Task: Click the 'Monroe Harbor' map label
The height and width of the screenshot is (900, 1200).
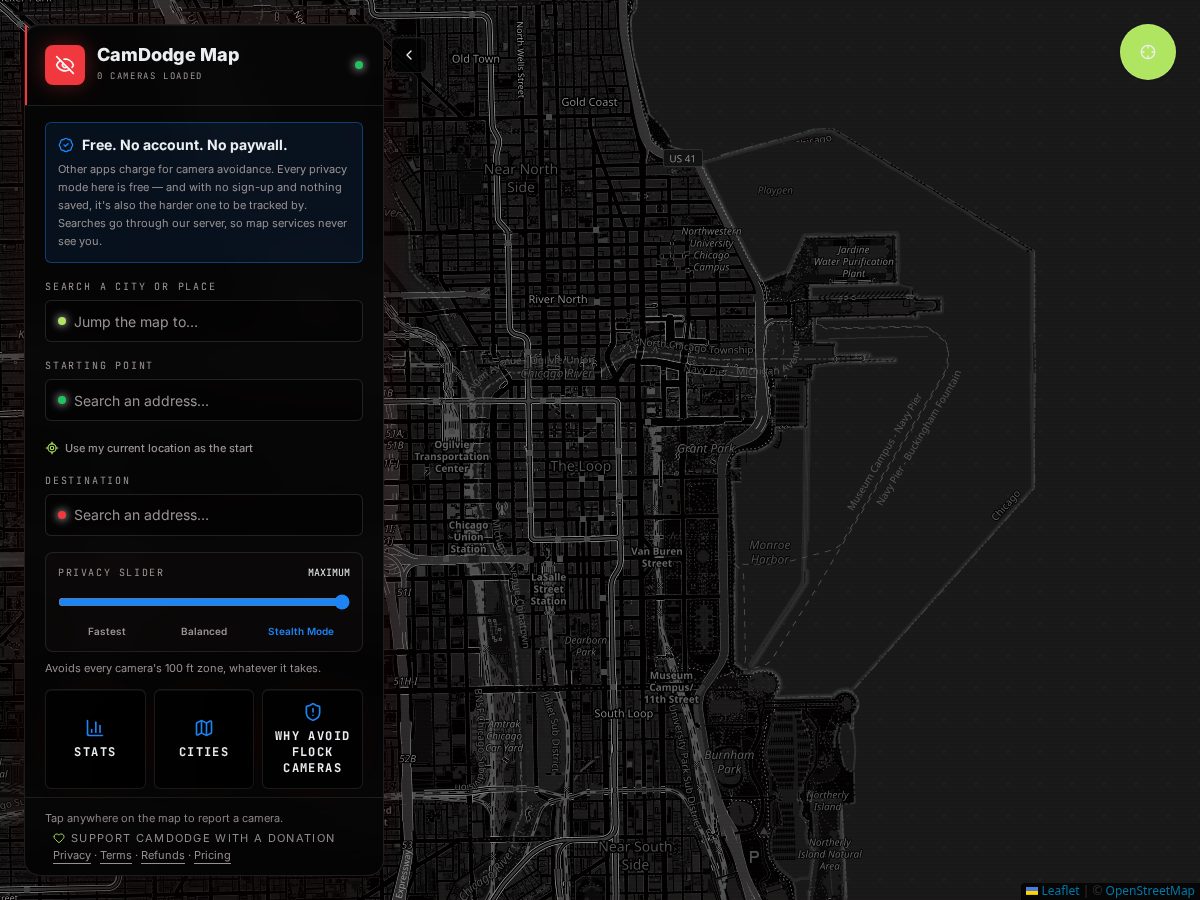Action: pyautogui.click(x=770, y=552)
